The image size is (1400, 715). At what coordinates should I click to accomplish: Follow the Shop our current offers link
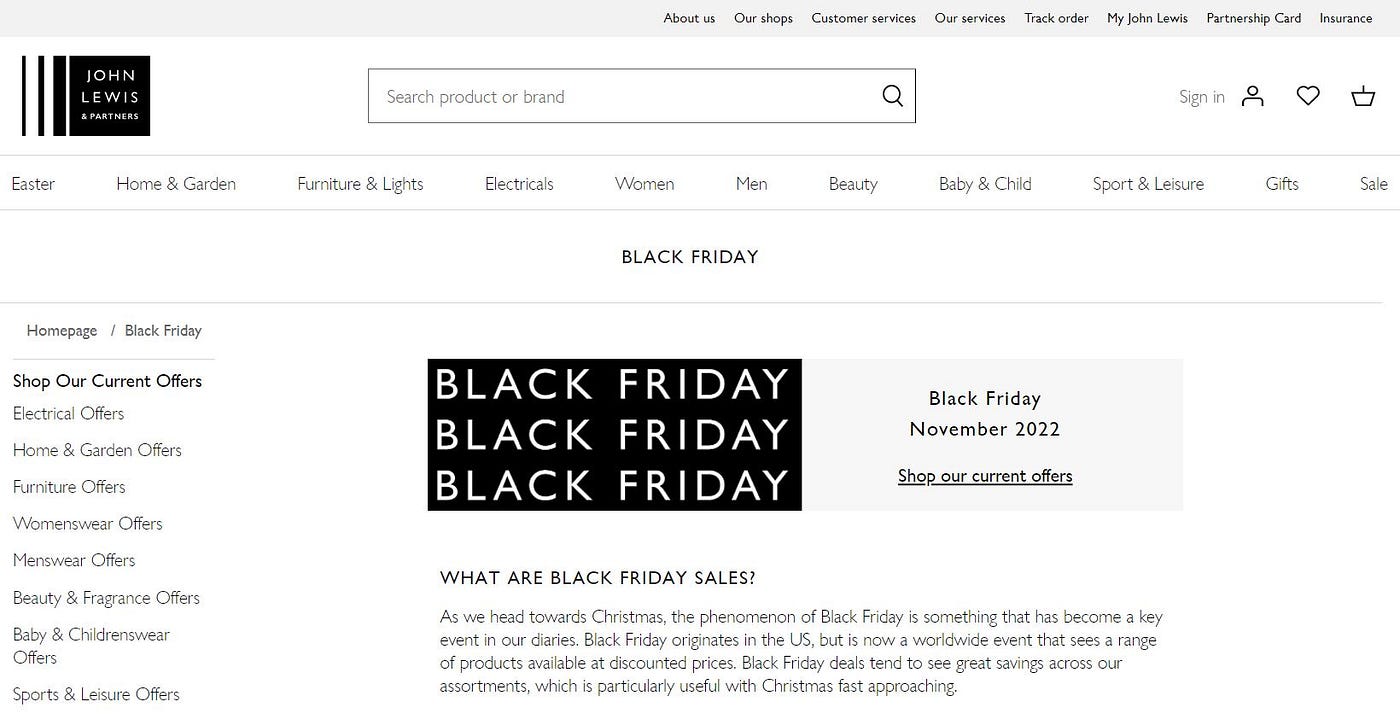(x=985, y=476)
